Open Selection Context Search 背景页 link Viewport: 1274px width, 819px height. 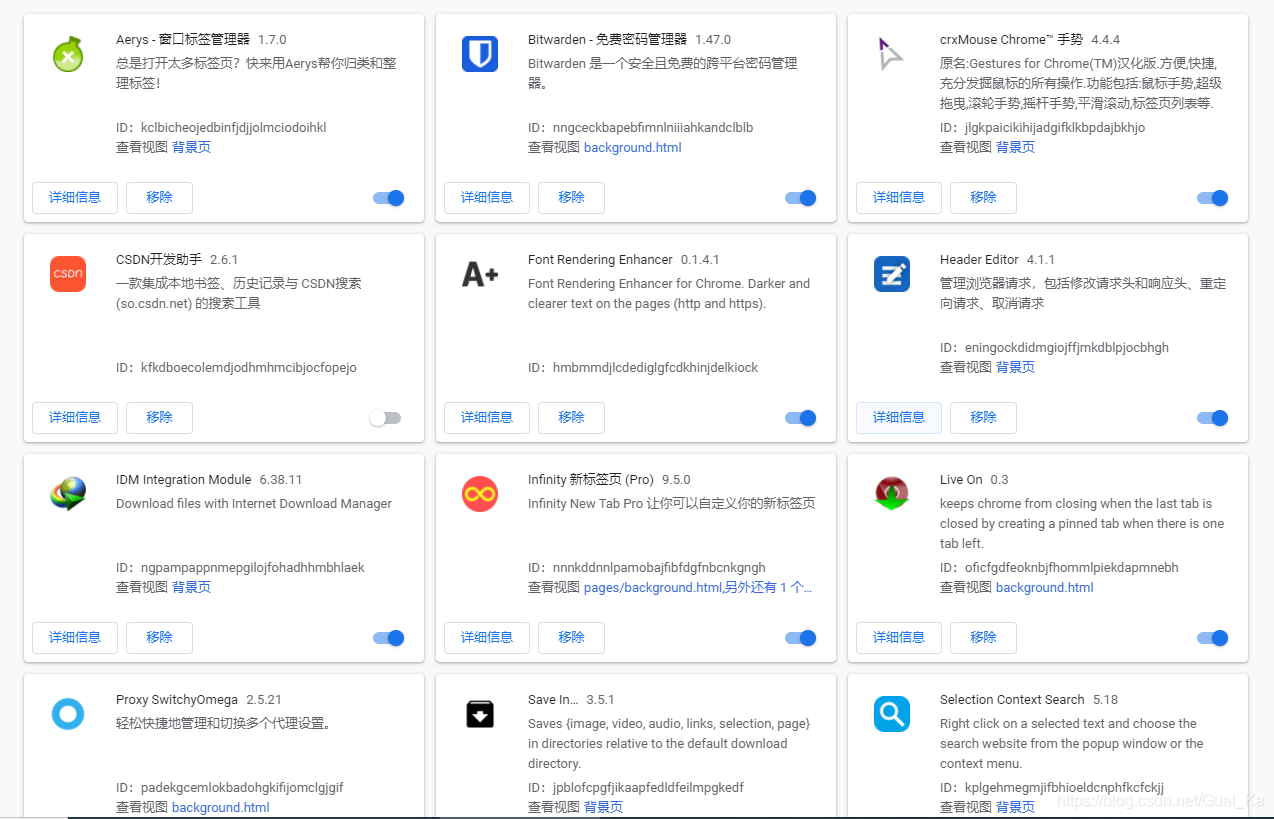pyautogui.click(x=1015, y=808)
